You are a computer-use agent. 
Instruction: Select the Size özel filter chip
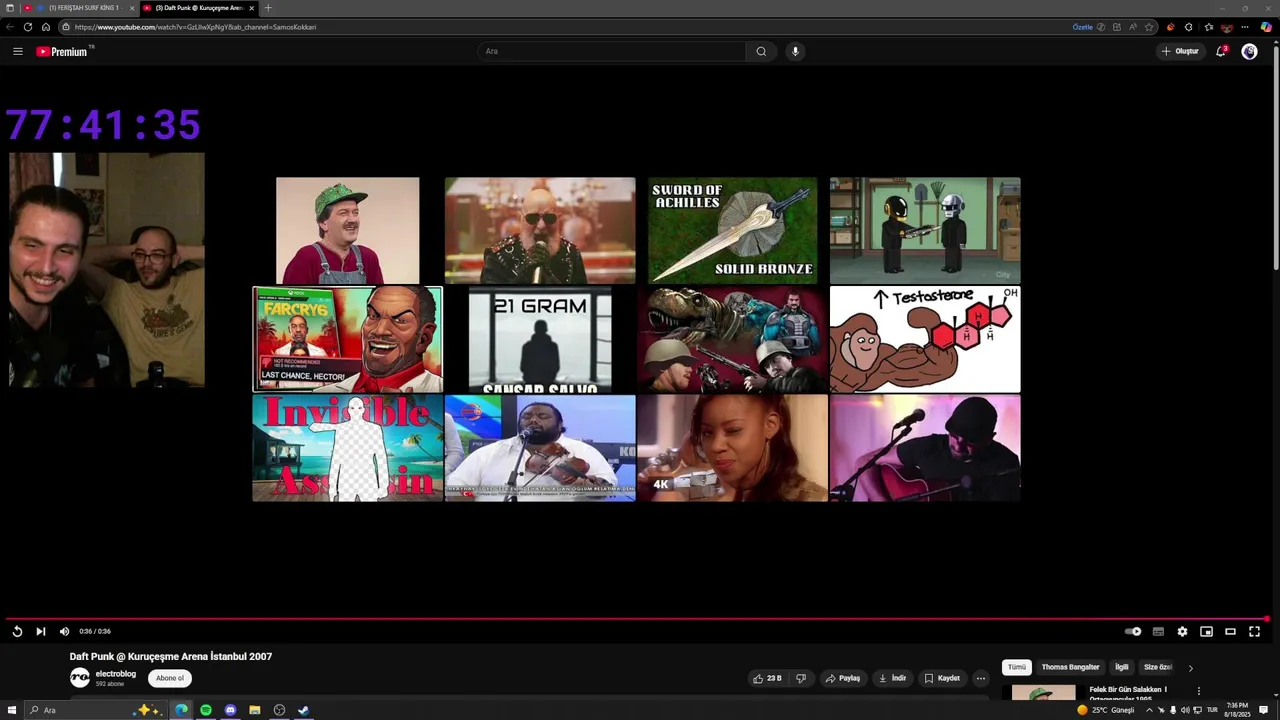1158,667
